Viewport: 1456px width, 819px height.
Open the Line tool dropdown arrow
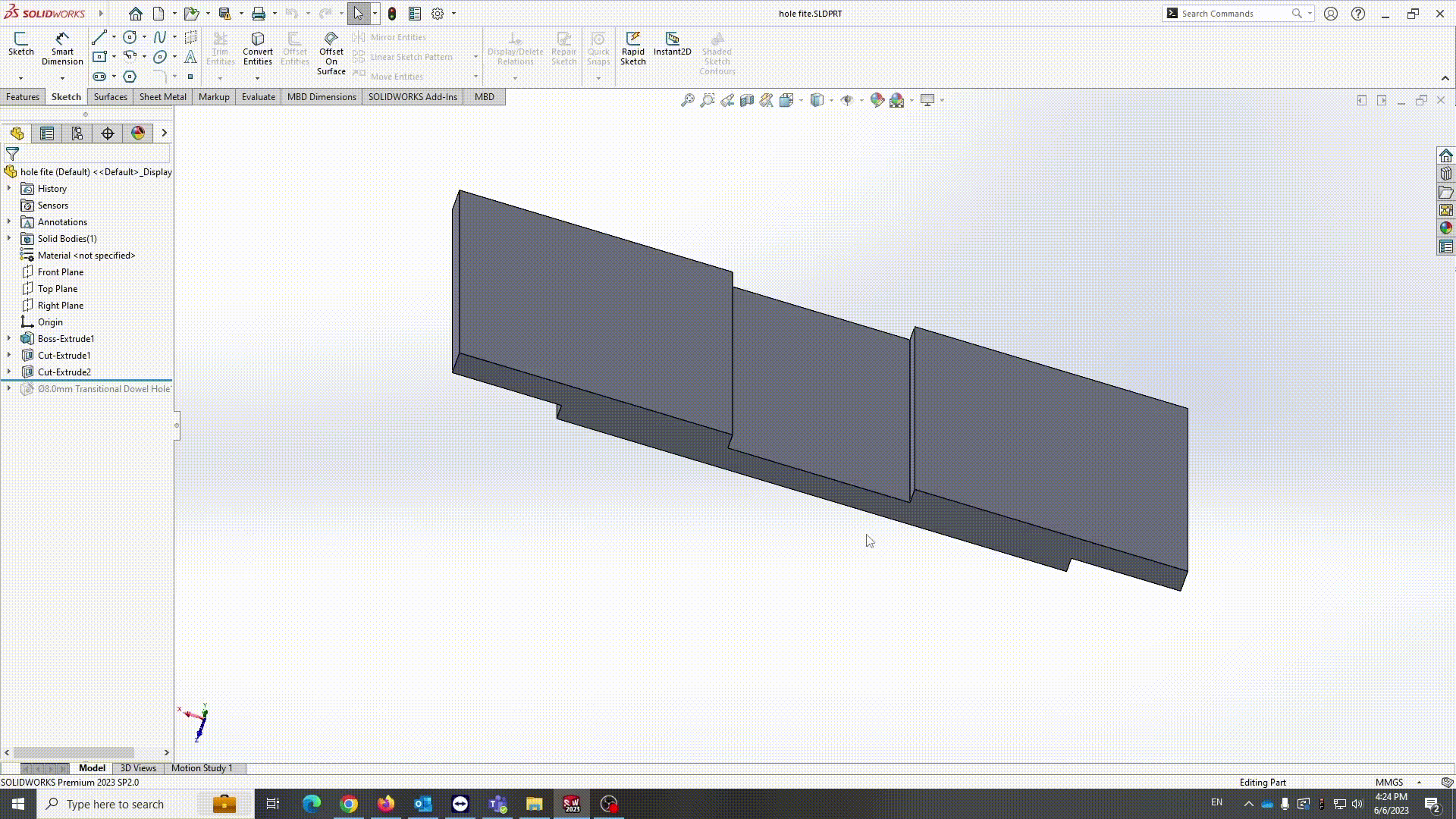(x=114, y=37)
